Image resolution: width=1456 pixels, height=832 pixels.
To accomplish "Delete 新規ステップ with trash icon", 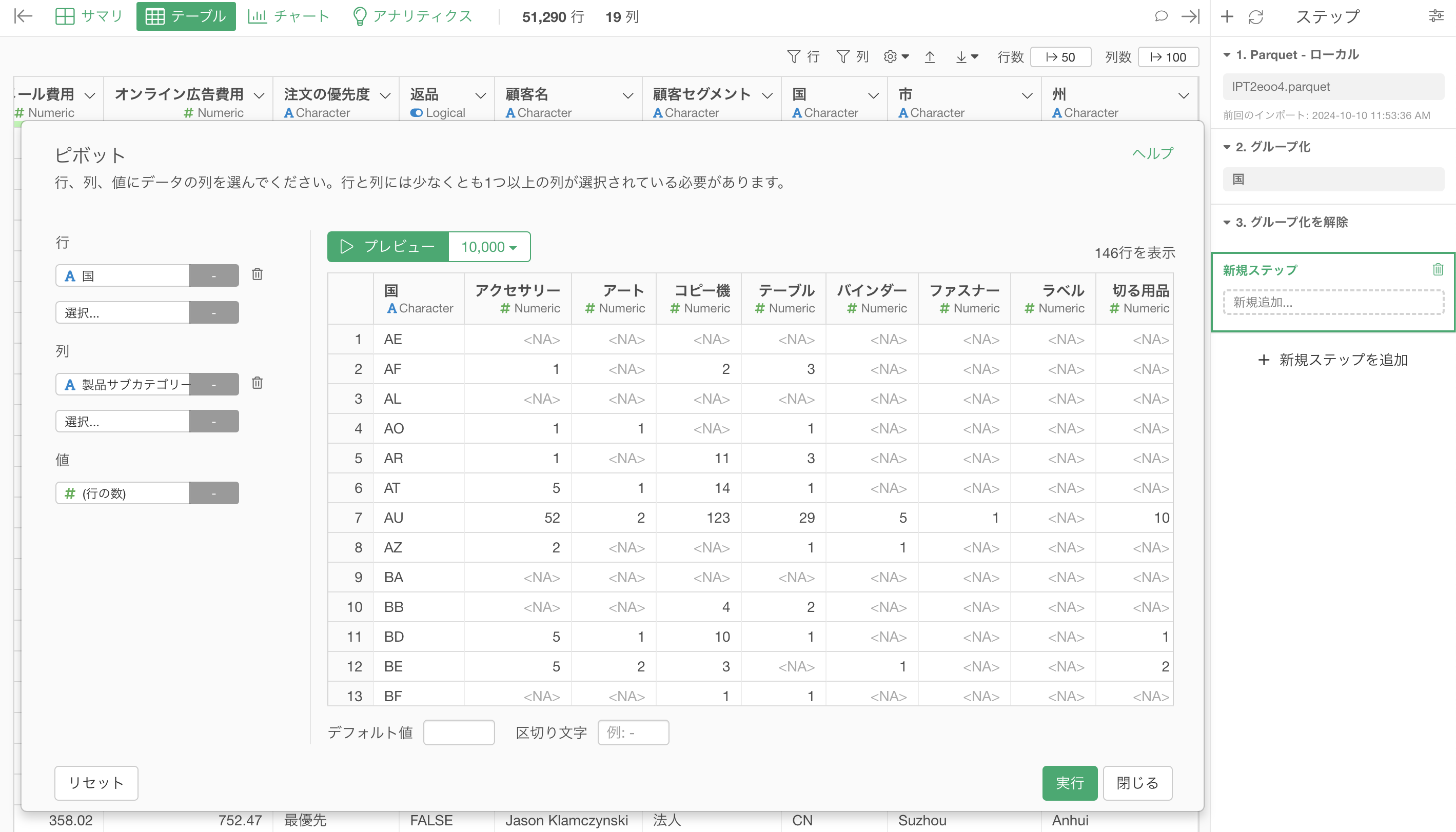I will 1438,269.
